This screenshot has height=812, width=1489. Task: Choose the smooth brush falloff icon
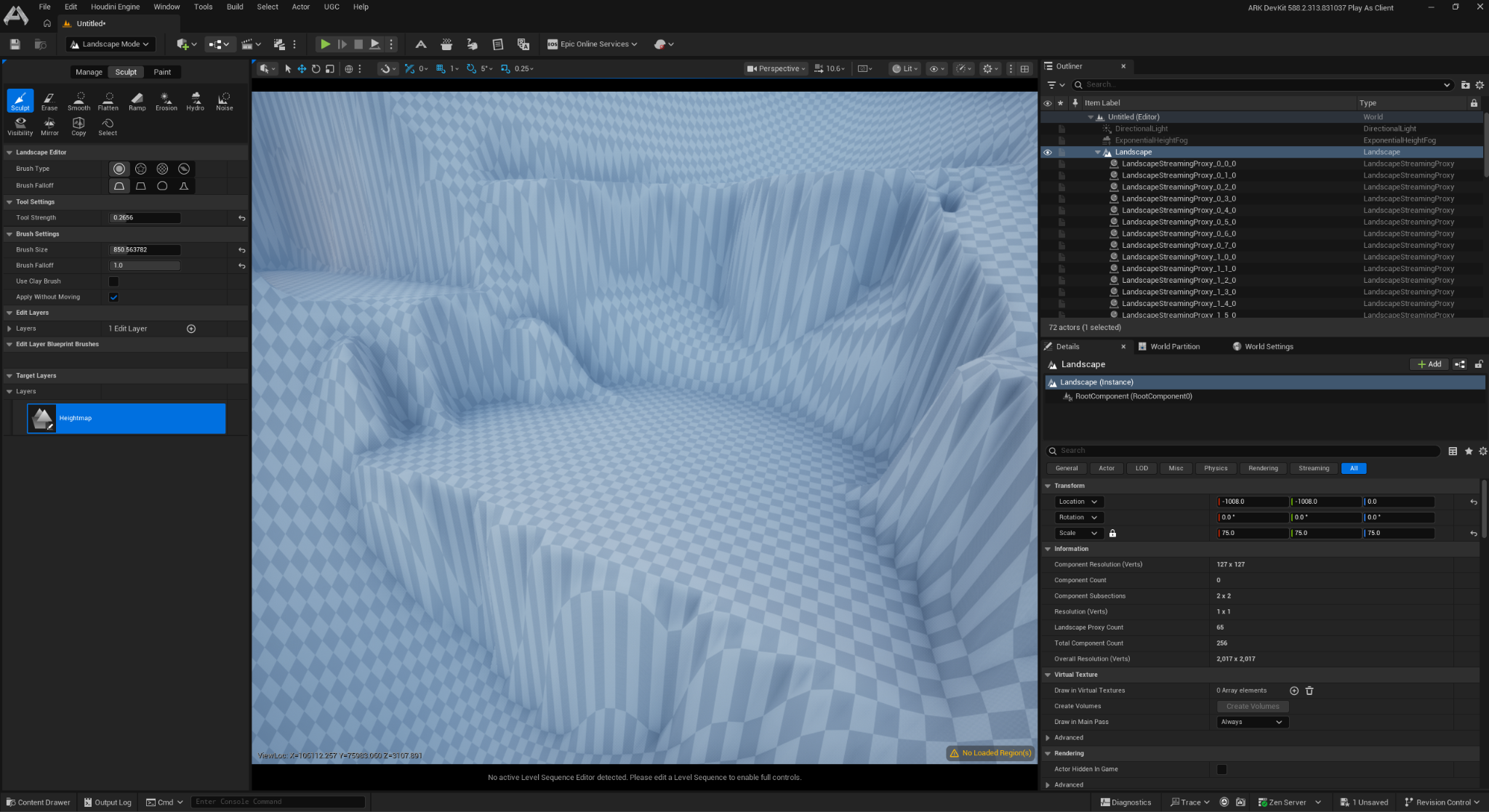pos(119,186)
